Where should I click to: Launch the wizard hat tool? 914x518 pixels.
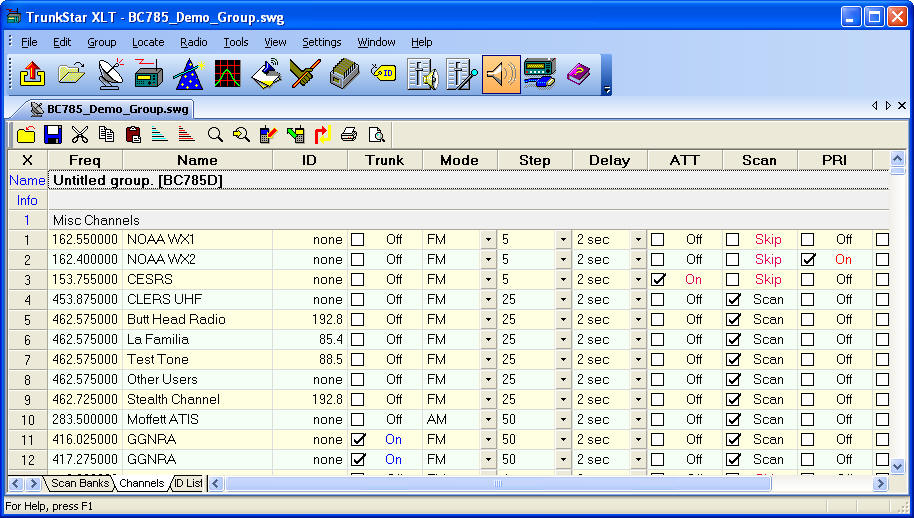point(189,74)
